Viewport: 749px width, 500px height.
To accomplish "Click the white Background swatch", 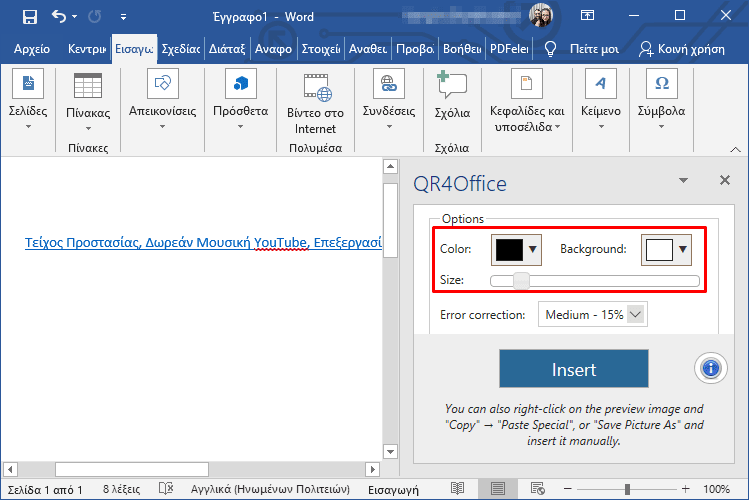I will click(x=659, y=249).
